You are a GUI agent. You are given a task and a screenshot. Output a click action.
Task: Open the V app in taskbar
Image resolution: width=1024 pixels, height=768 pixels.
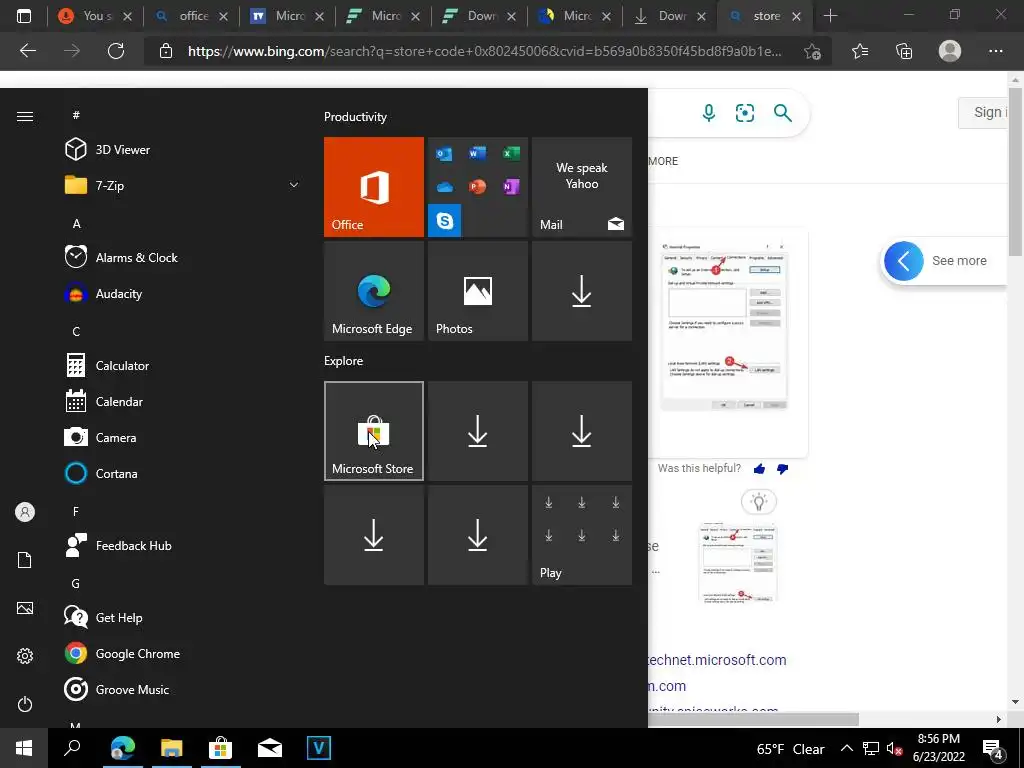[x=319, y=748]
